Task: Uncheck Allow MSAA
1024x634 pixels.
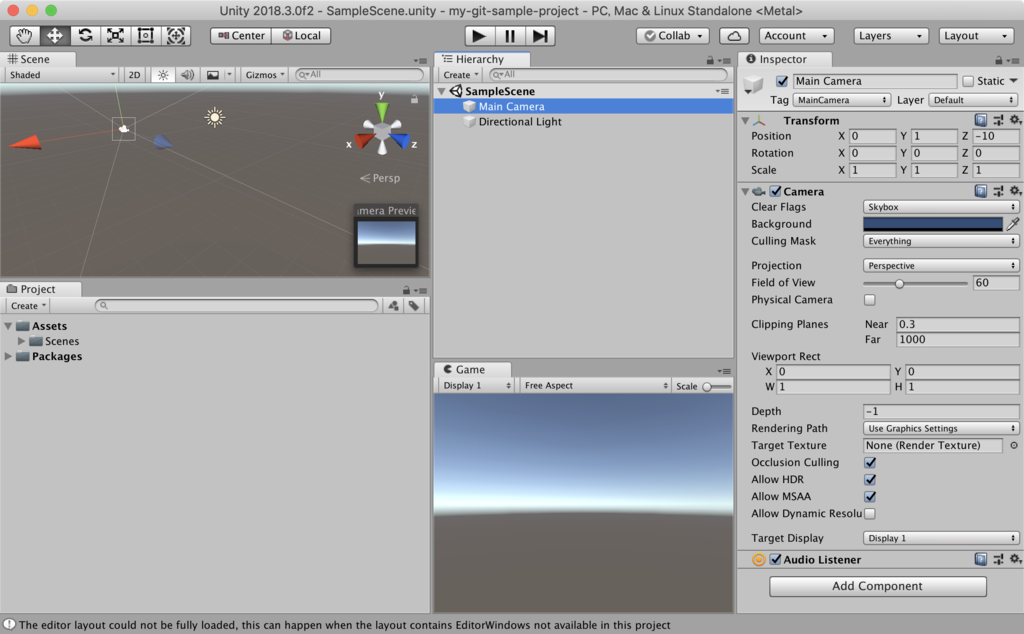Action: pos(870,496)
